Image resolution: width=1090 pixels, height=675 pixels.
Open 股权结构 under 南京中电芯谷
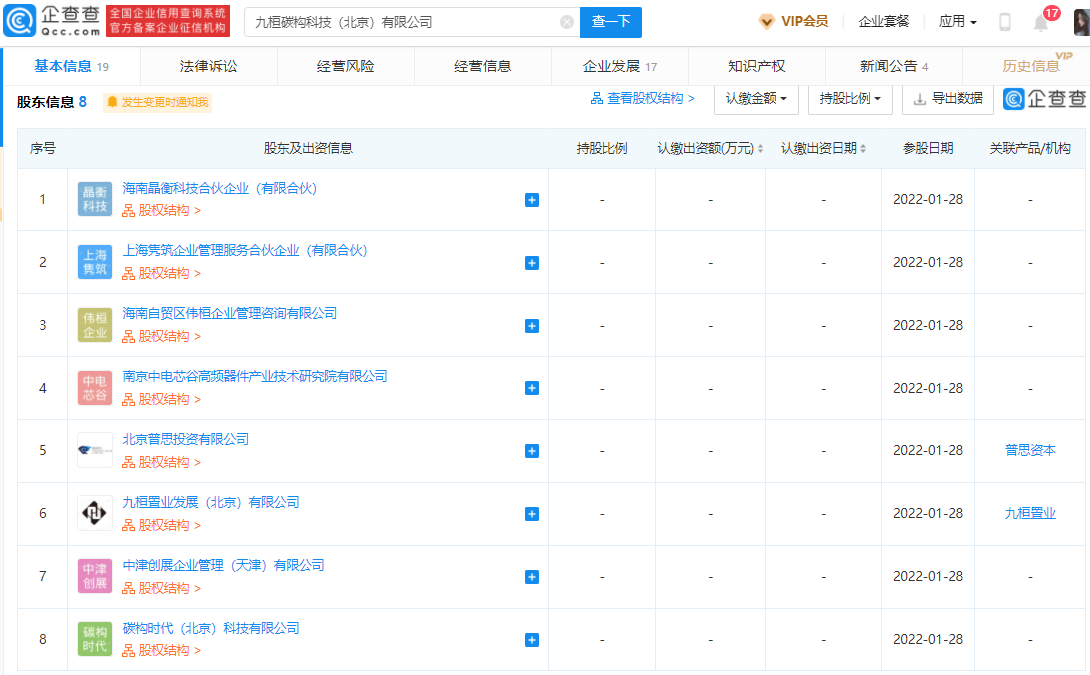(162, 399)
